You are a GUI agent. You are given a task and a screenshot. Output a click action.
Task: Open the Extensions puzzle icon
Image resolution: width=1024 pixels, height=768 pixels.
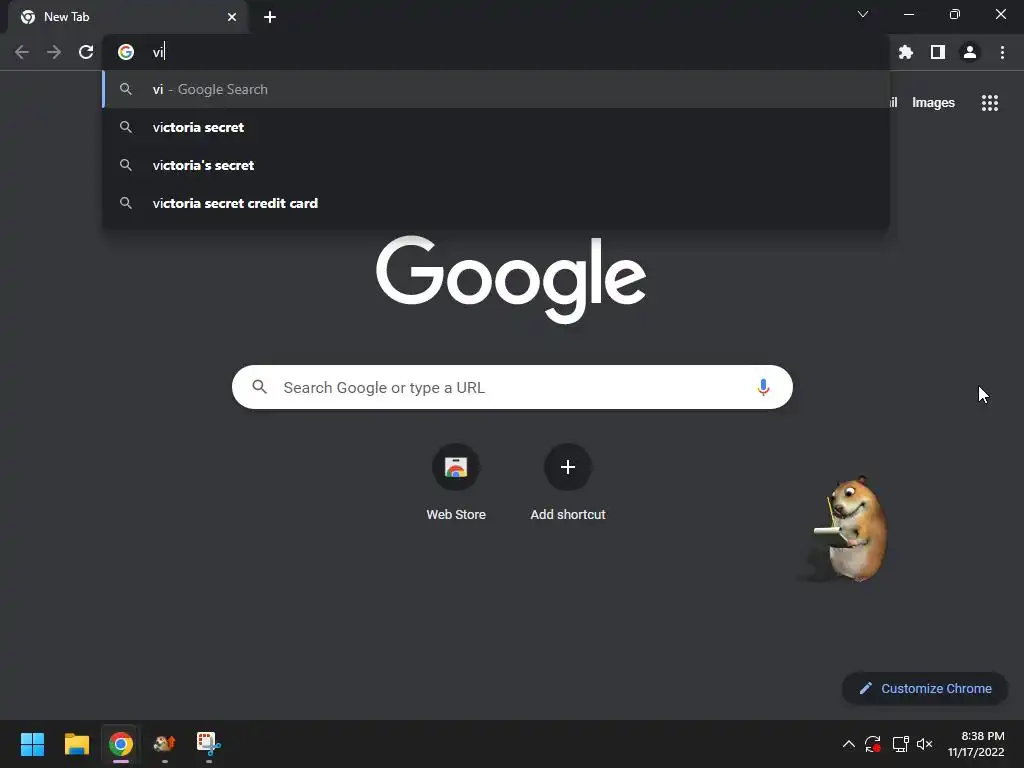906,52
